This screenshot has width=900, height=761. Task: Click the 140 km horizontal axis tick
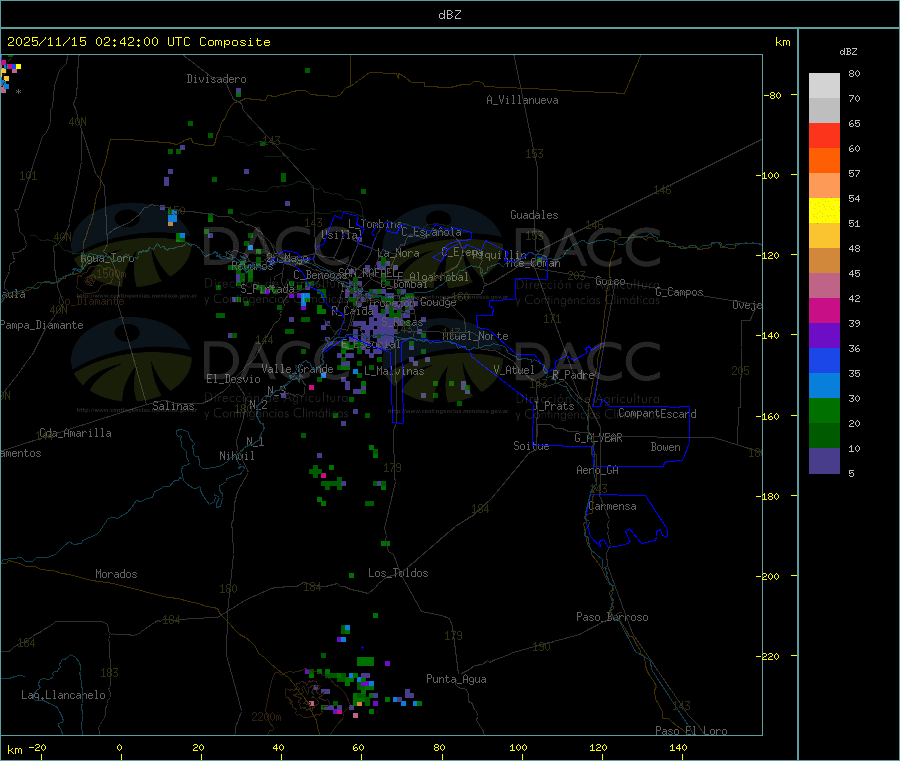[678, 747]
